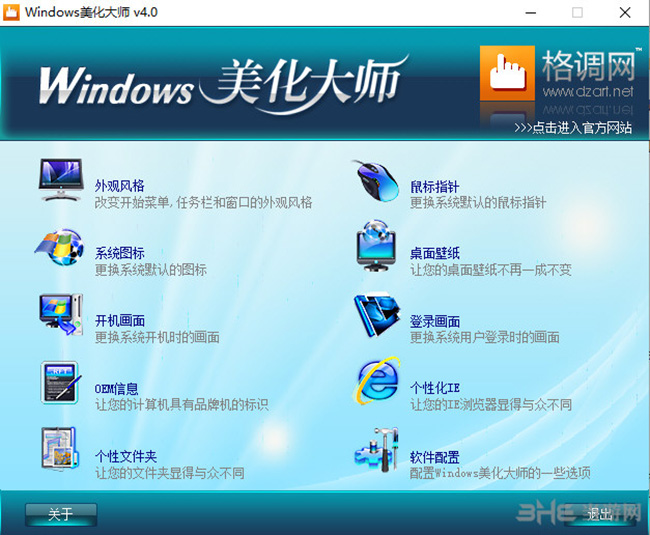The width and height of the screenshot is (650, 535).
Task: Open the 开机画面 title link
Action: click(x=119, y=321)
